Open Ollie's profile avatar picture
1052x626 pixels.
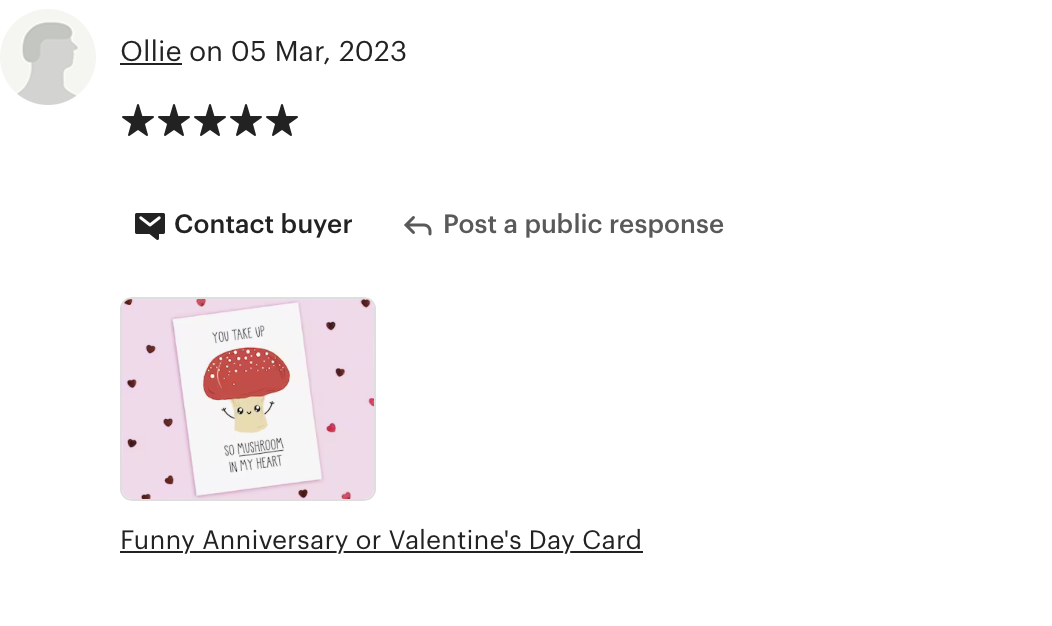pos(48,57)
